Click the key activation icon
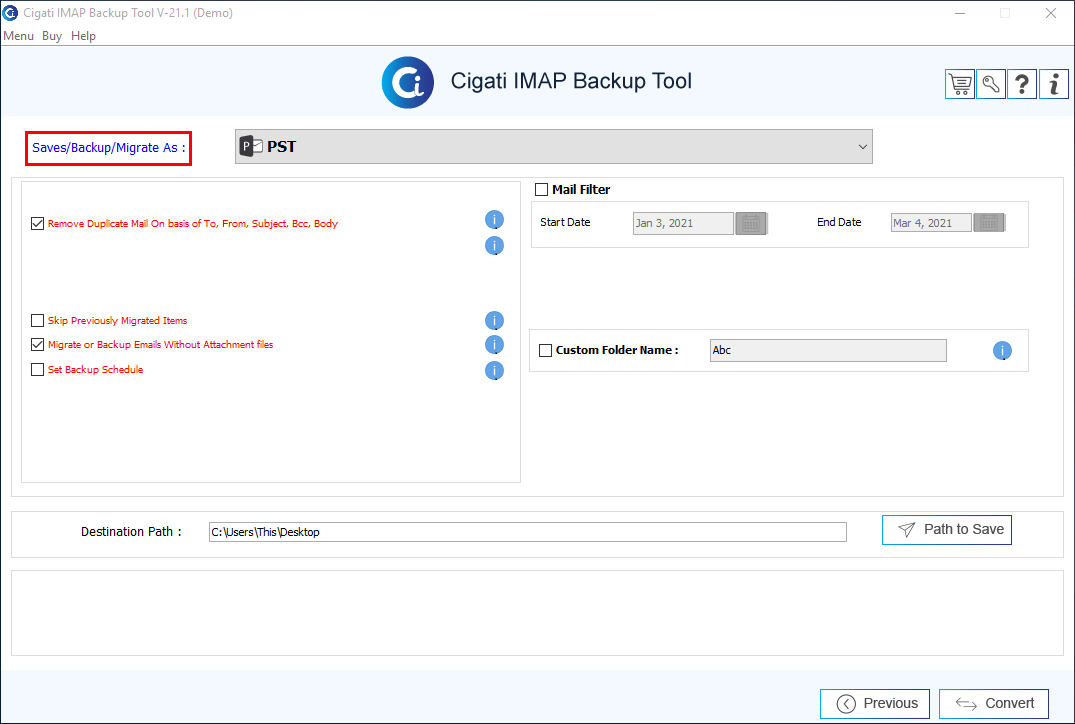 tap(991, 84)
